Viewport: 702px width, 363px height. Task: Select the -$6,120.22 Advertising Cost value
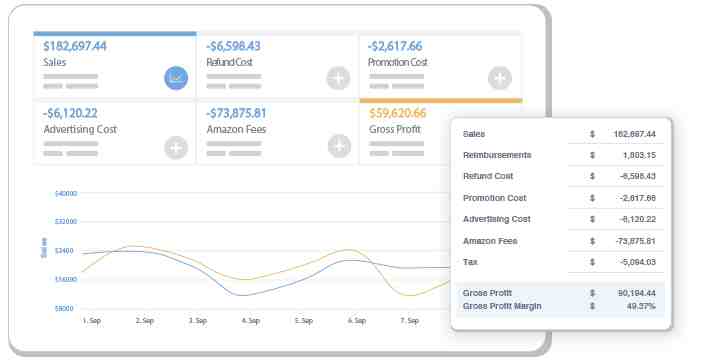[70, 113]
